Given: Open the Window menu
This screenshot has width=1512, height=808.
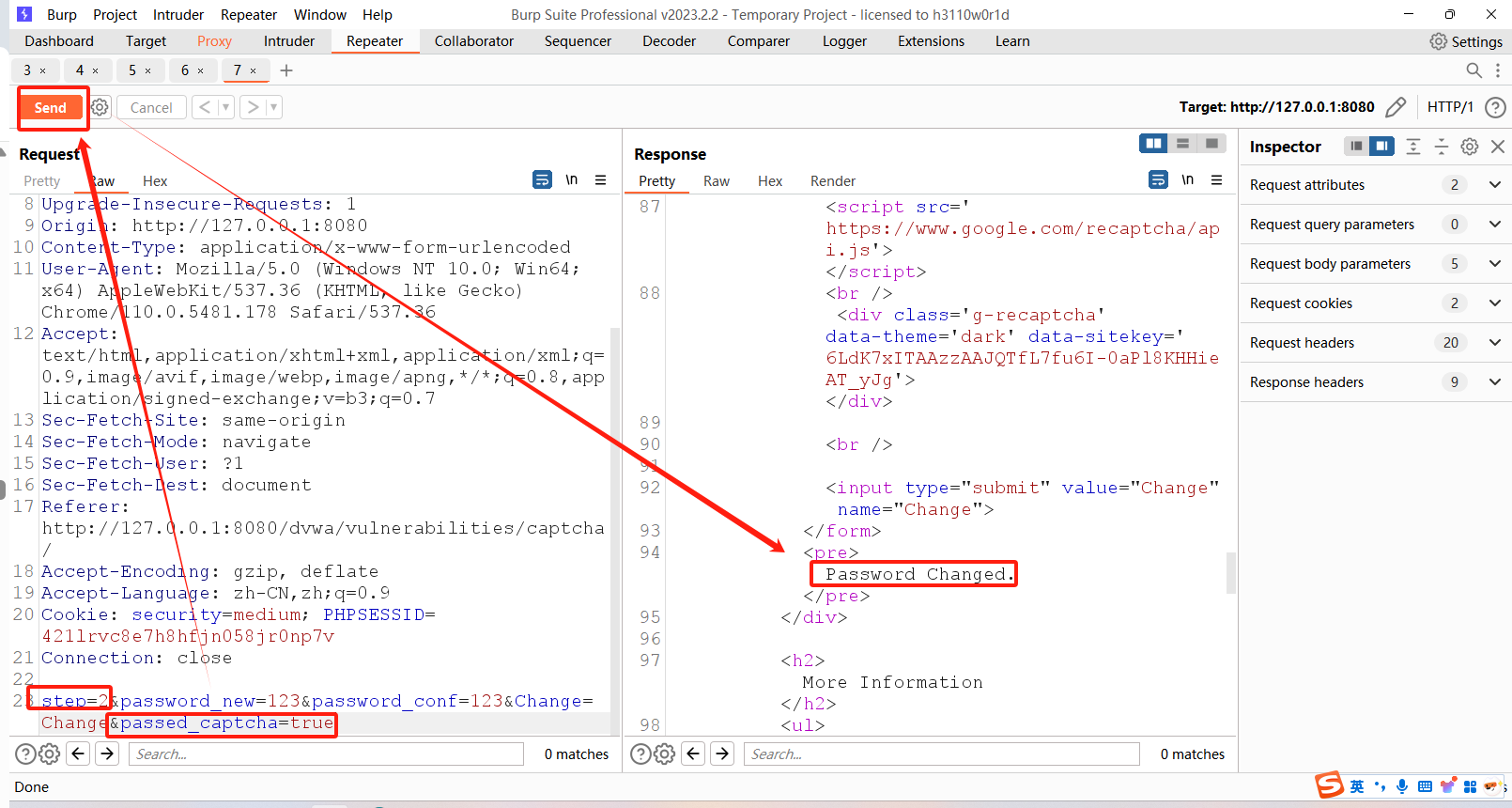Looking at the screenshot, I should 320,14.
